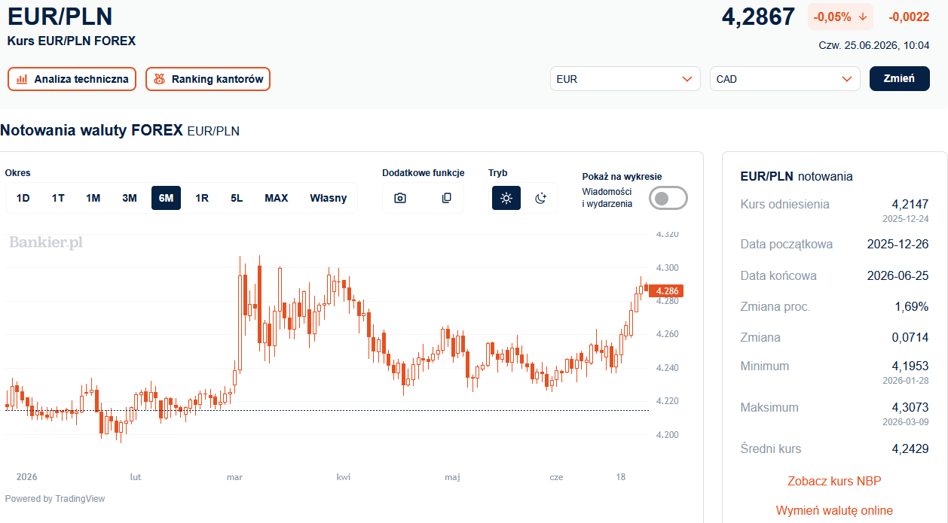The width and height of the screenshot is (948, 523).
Task: Select the 1D period
Action: (23, 198)
